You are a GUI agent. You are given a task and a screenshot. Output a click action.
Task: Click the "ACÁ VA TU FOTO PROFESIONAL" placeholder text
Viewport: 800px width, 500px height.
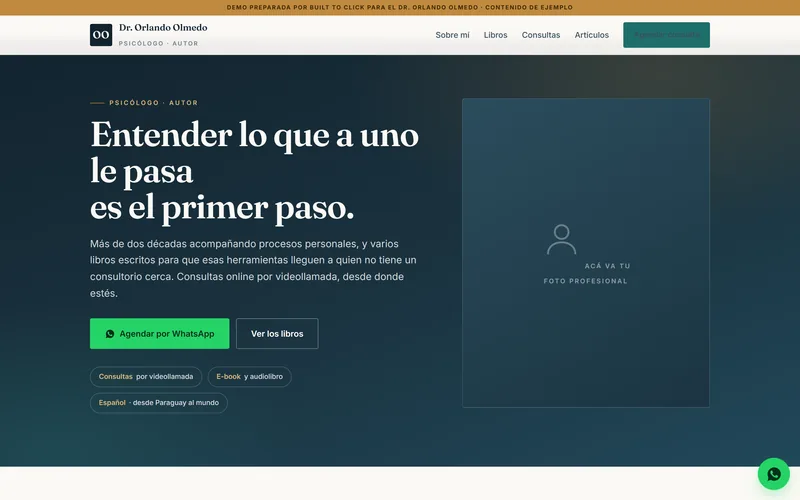point(587,273)
